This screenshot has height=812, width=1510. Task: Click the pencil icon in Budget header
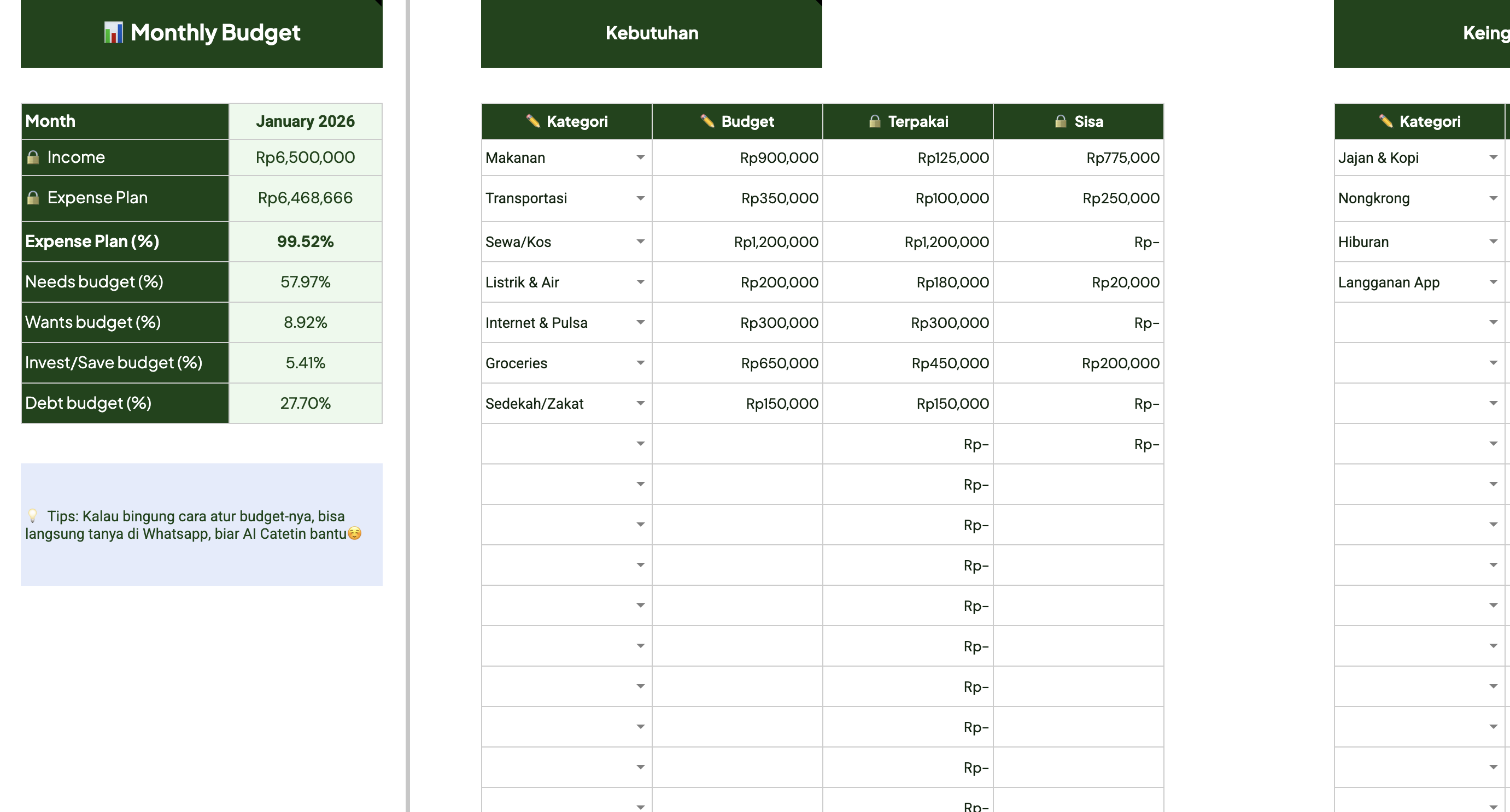point(707,121)
